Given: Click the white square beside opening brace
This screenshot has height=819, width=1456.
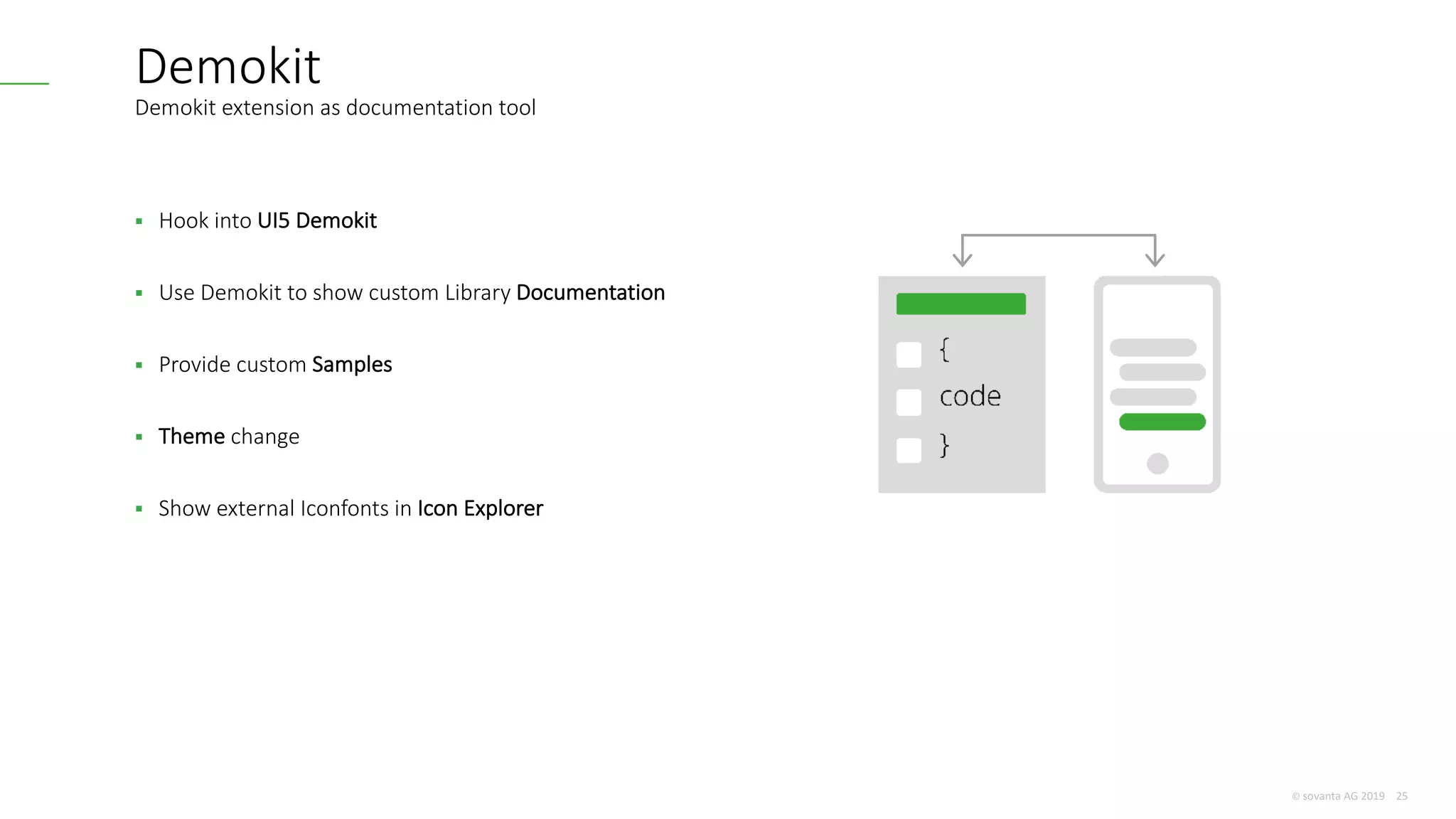Looking at the screenshot, I should 909,354.
